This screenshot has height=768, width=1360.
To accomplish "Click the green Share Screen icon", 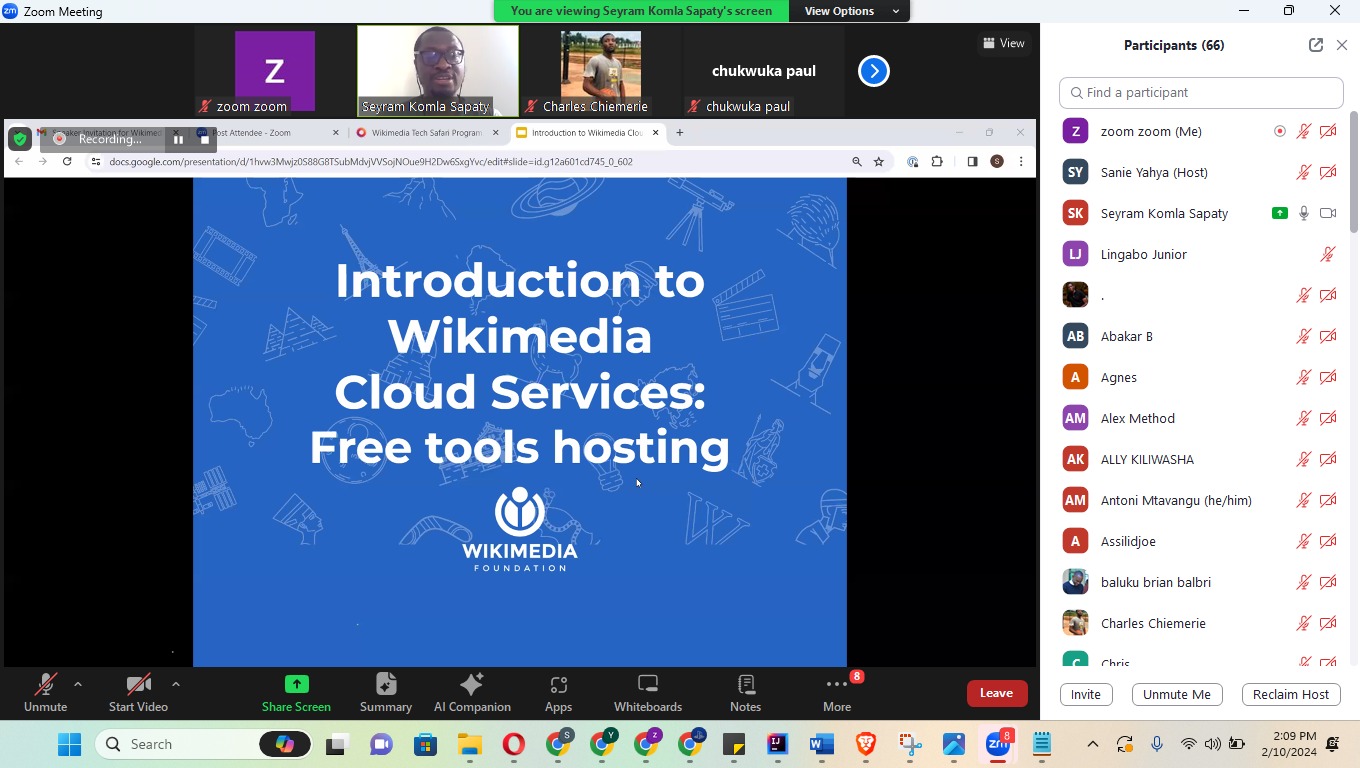I will [x=297, y=684].
